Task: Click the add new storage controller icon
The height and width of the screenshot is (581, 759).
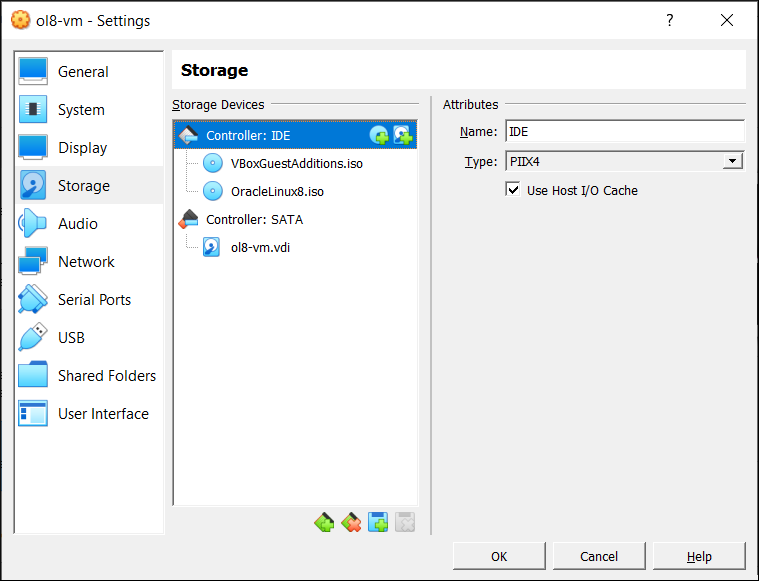Action: [x=324, y=522]
